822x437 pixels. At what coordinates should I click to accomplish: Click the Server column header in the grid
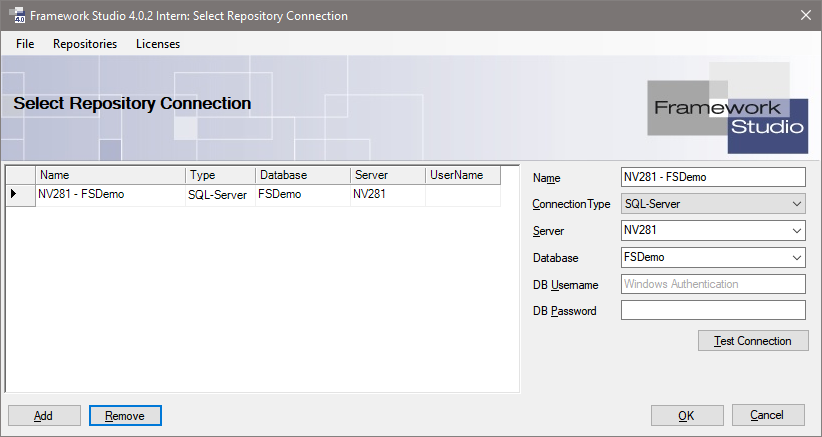[x=388, y=175]
